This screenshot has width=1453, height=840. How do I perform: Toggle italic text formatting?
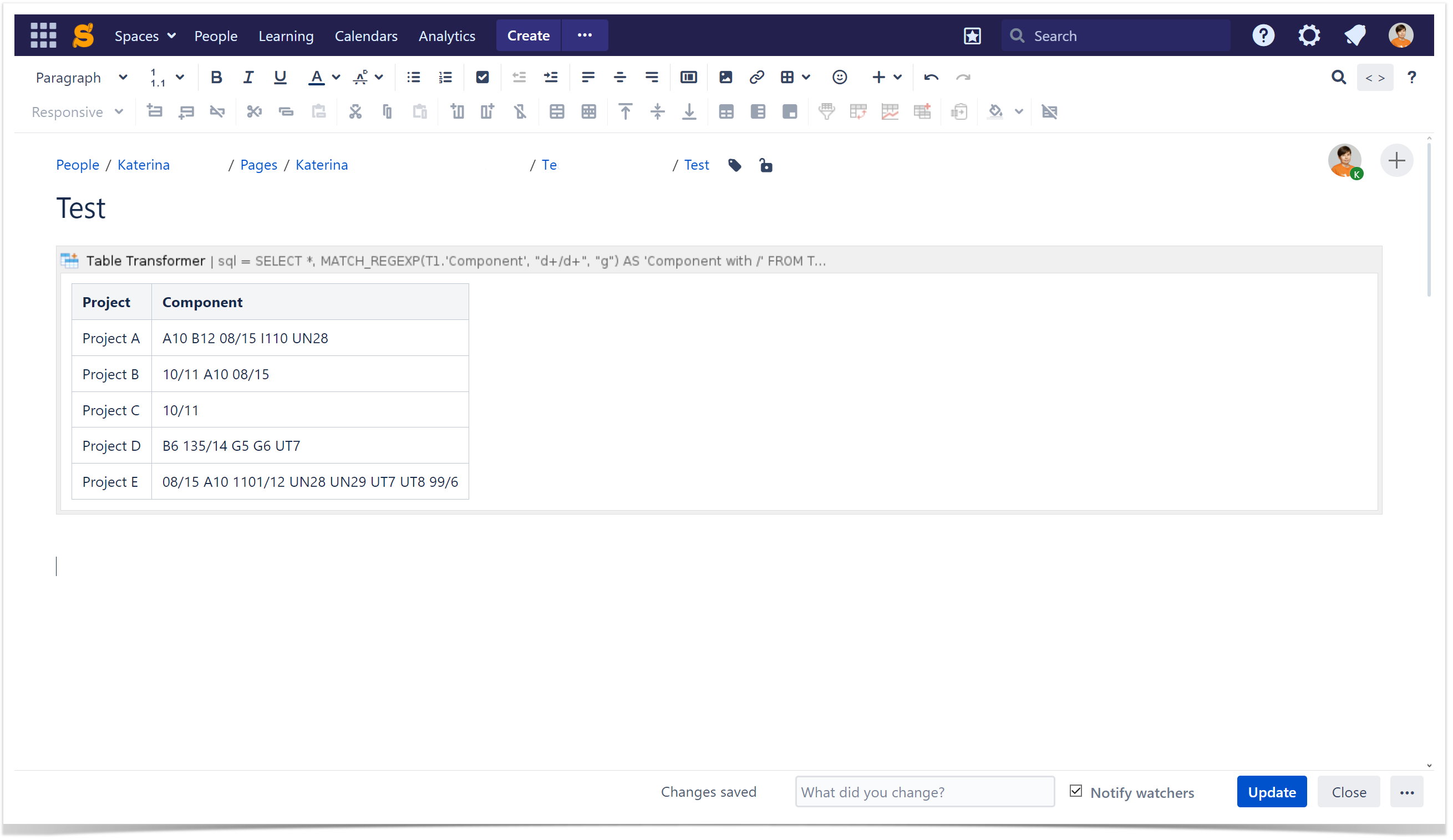pyautogui.click(x=248, y=77)
